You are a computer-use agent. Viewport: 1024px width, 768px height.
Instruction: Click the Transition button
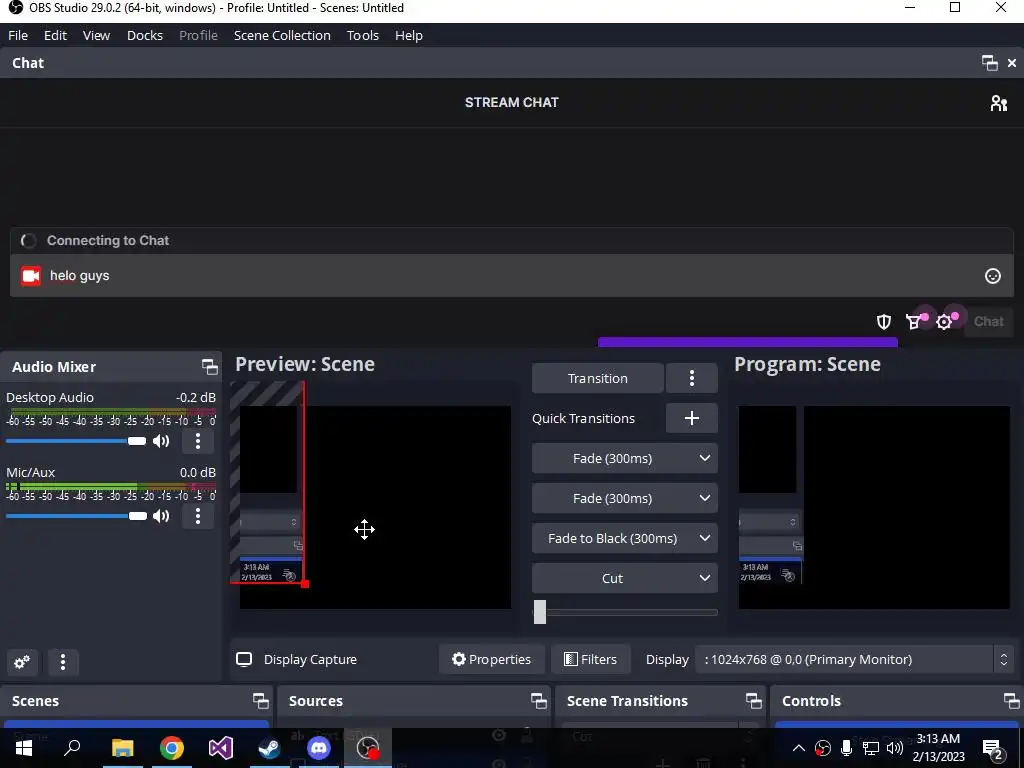point(598,378)
